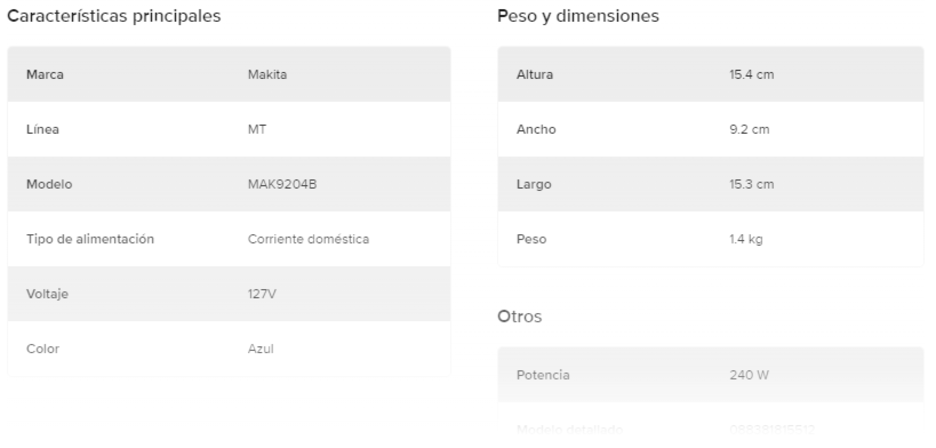This screenshot has height=448, width=936.
Task: Click the "Modelo" row label
Action: pos(49,185)
